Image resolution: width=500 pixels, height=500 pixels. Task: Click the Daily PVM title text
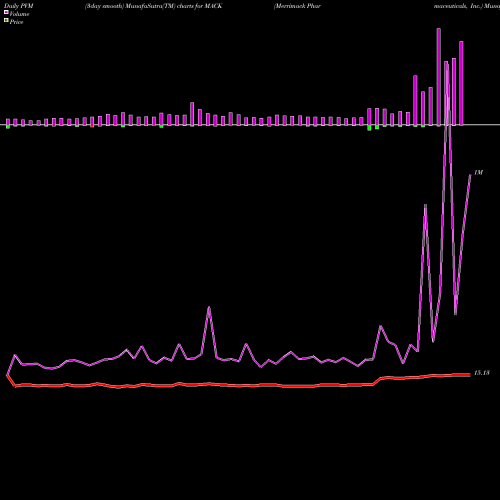pyautogui.click(x=19, y=6)
